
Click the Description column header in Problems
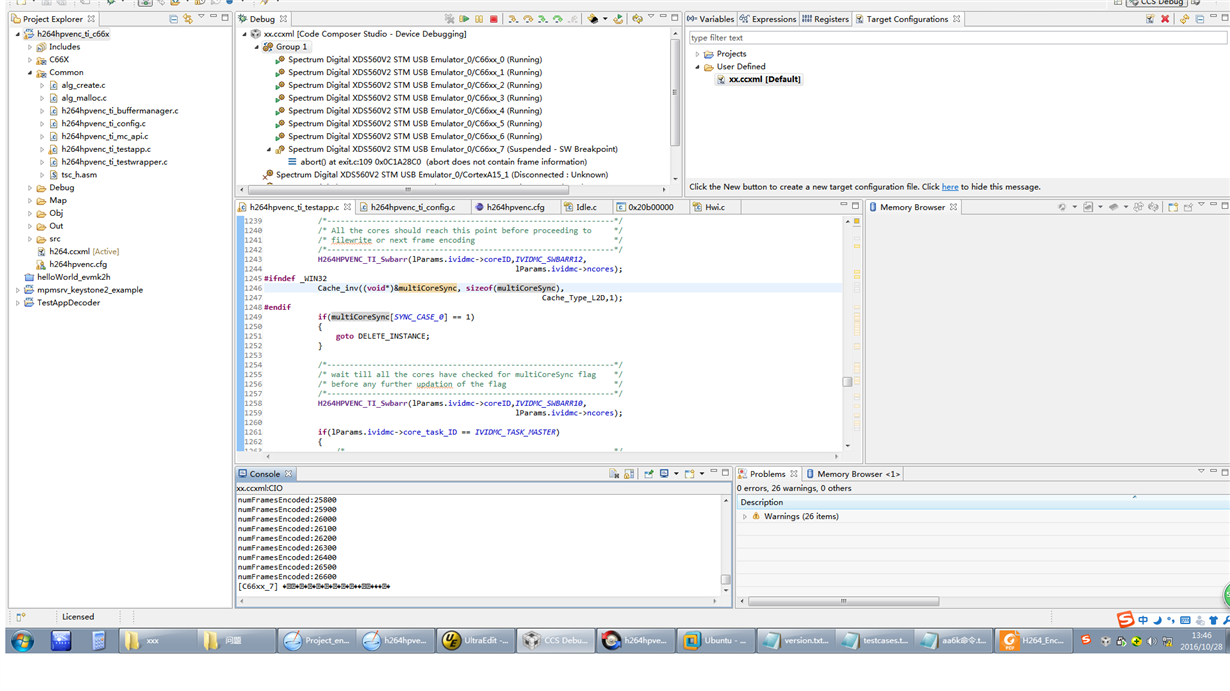tap(762, 502)
